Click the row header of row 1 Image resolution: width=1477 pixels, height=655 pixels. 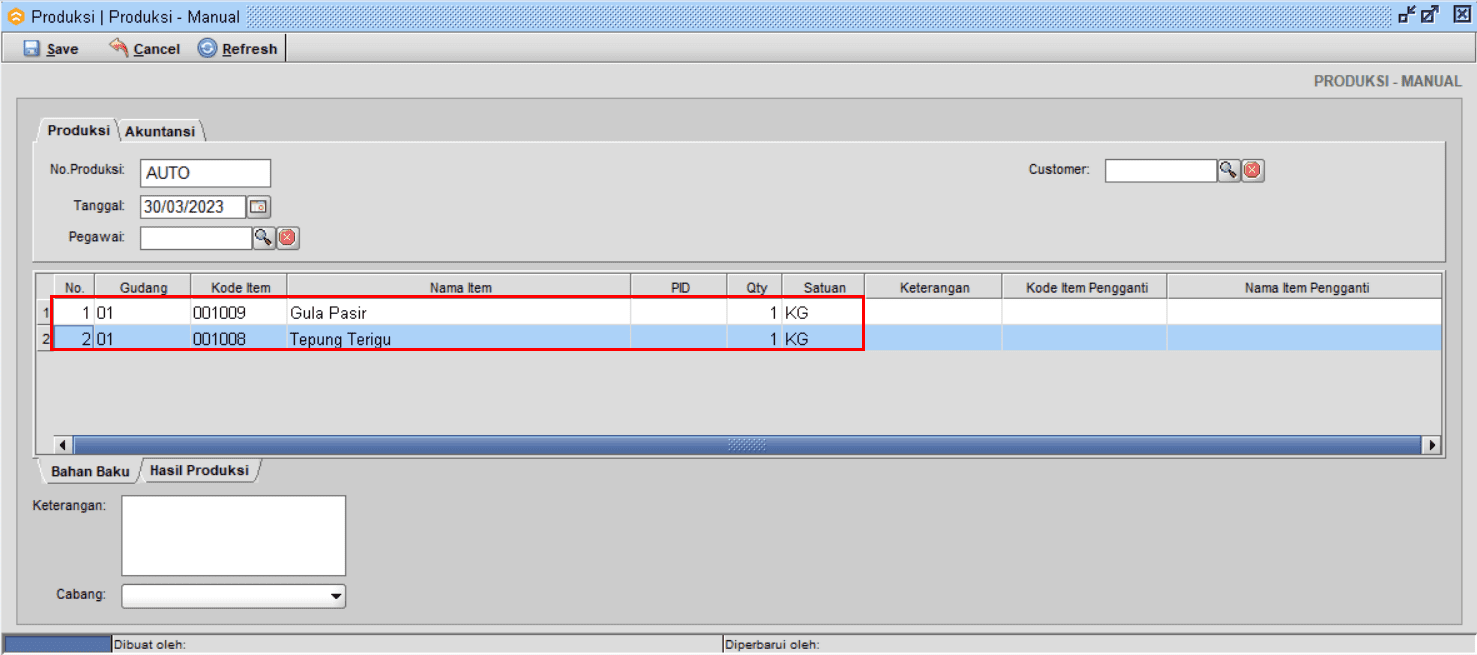(45, 313)
